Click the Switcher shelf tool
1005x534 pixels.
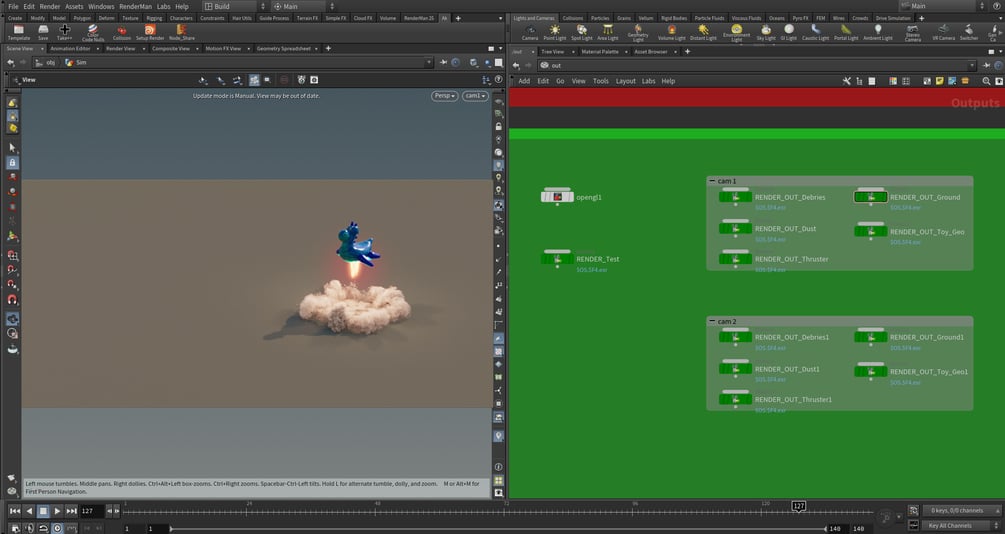pyautogui.click(x=969, y=33)
